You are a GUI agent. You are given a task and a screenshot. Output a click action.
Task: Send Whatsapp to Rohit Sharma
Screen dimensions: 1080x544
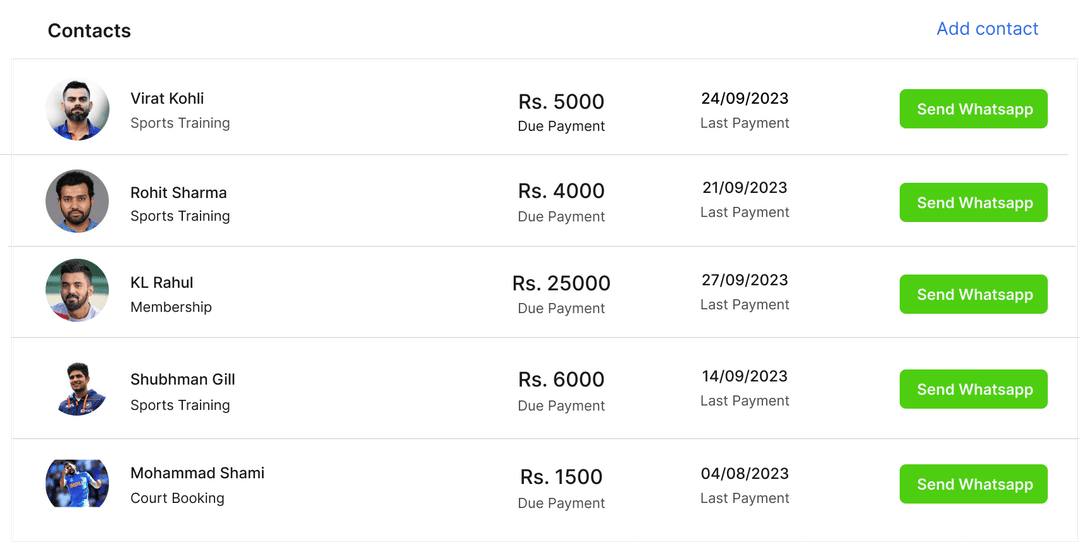coord(973,202)
